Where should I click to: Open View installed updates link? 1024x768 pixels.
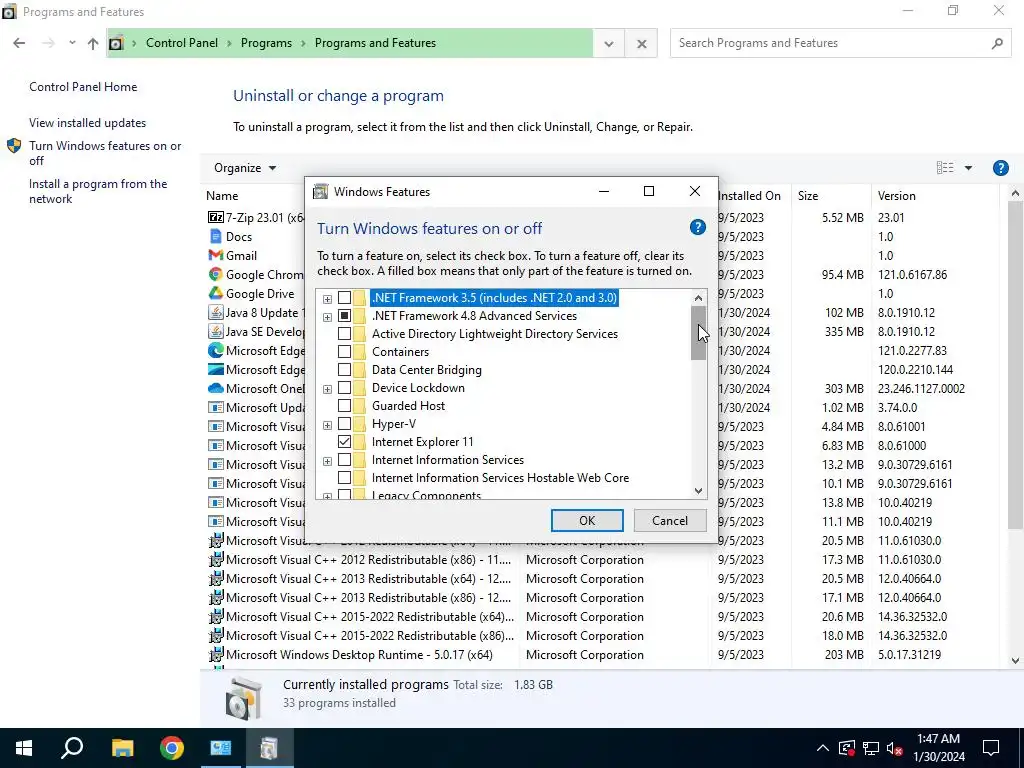pos(88,123)
